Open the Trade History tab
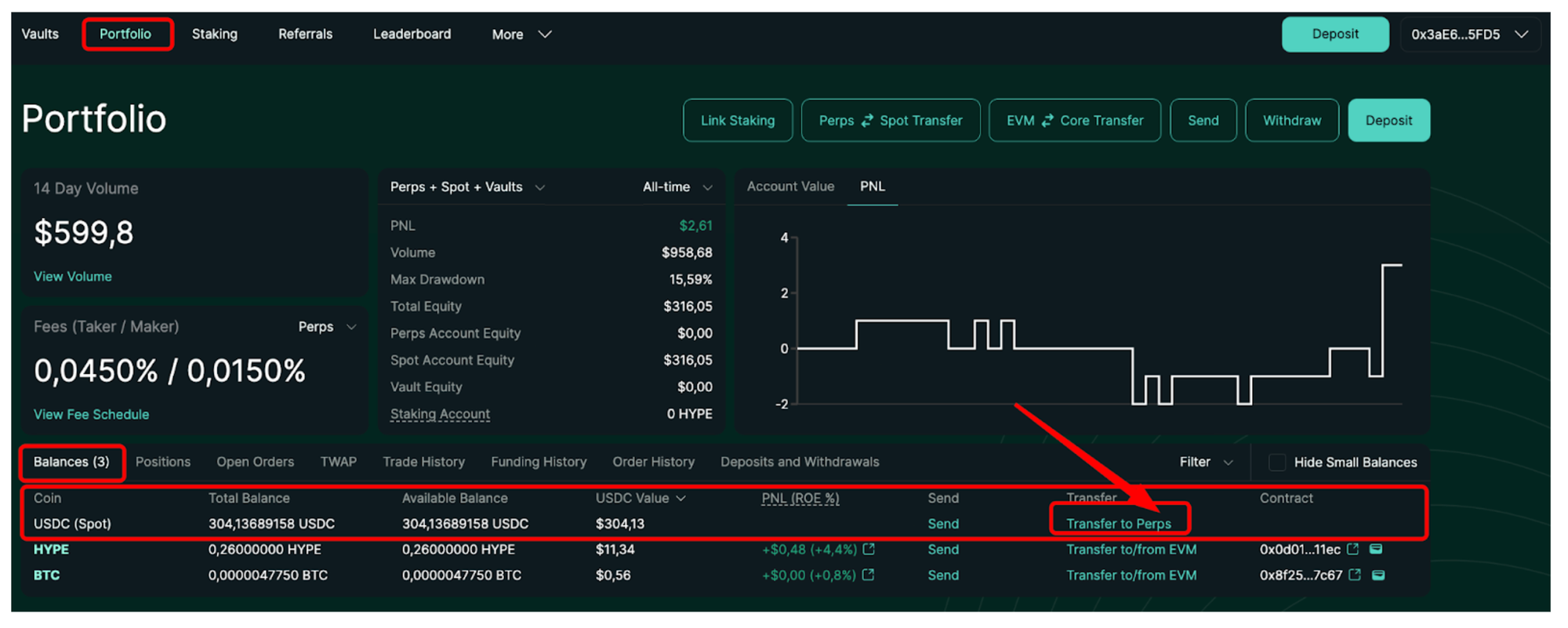Screen dimensions: 1568x628 click(423, 463)
